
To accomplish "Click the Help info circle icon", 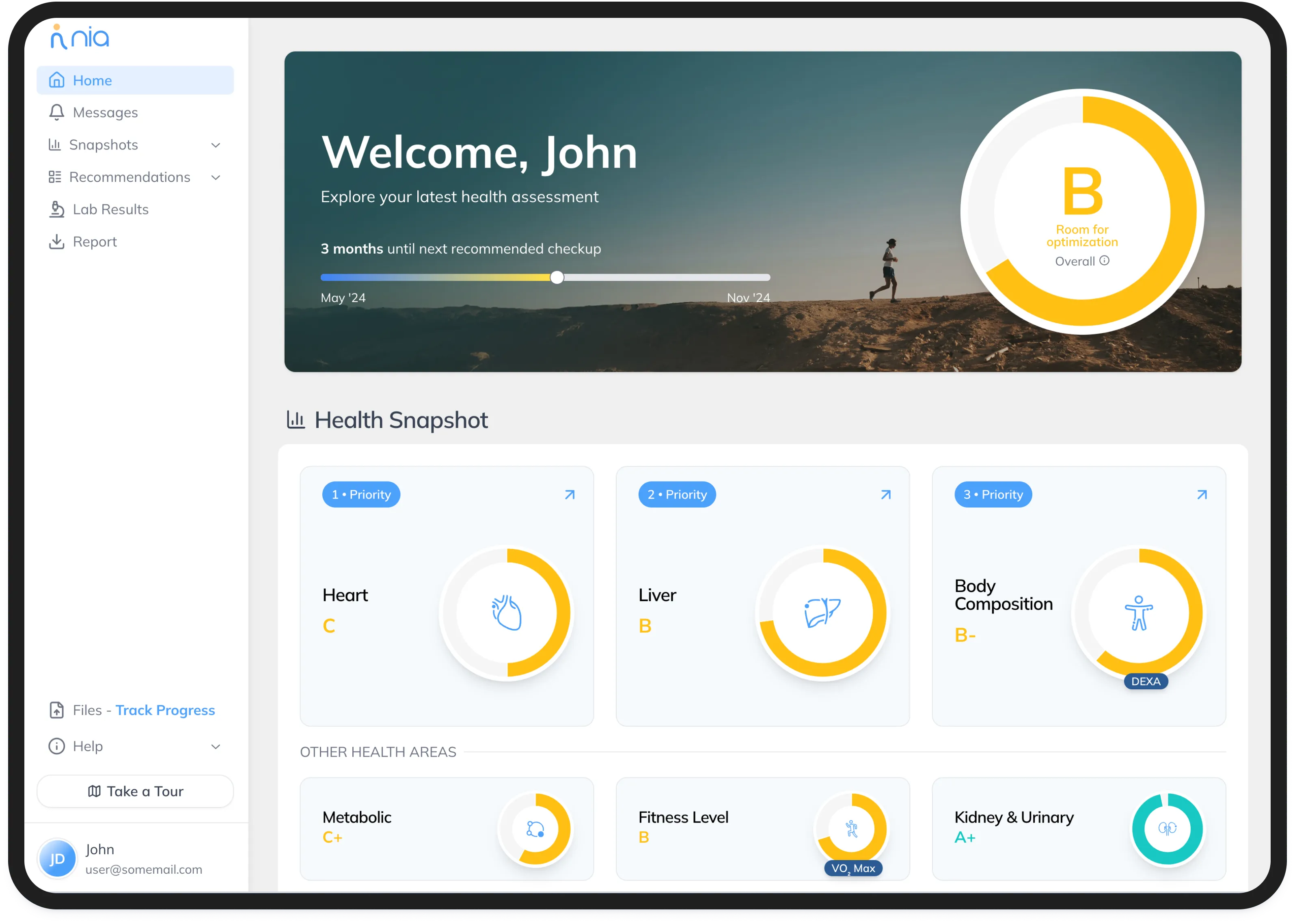I will (56, 746).
